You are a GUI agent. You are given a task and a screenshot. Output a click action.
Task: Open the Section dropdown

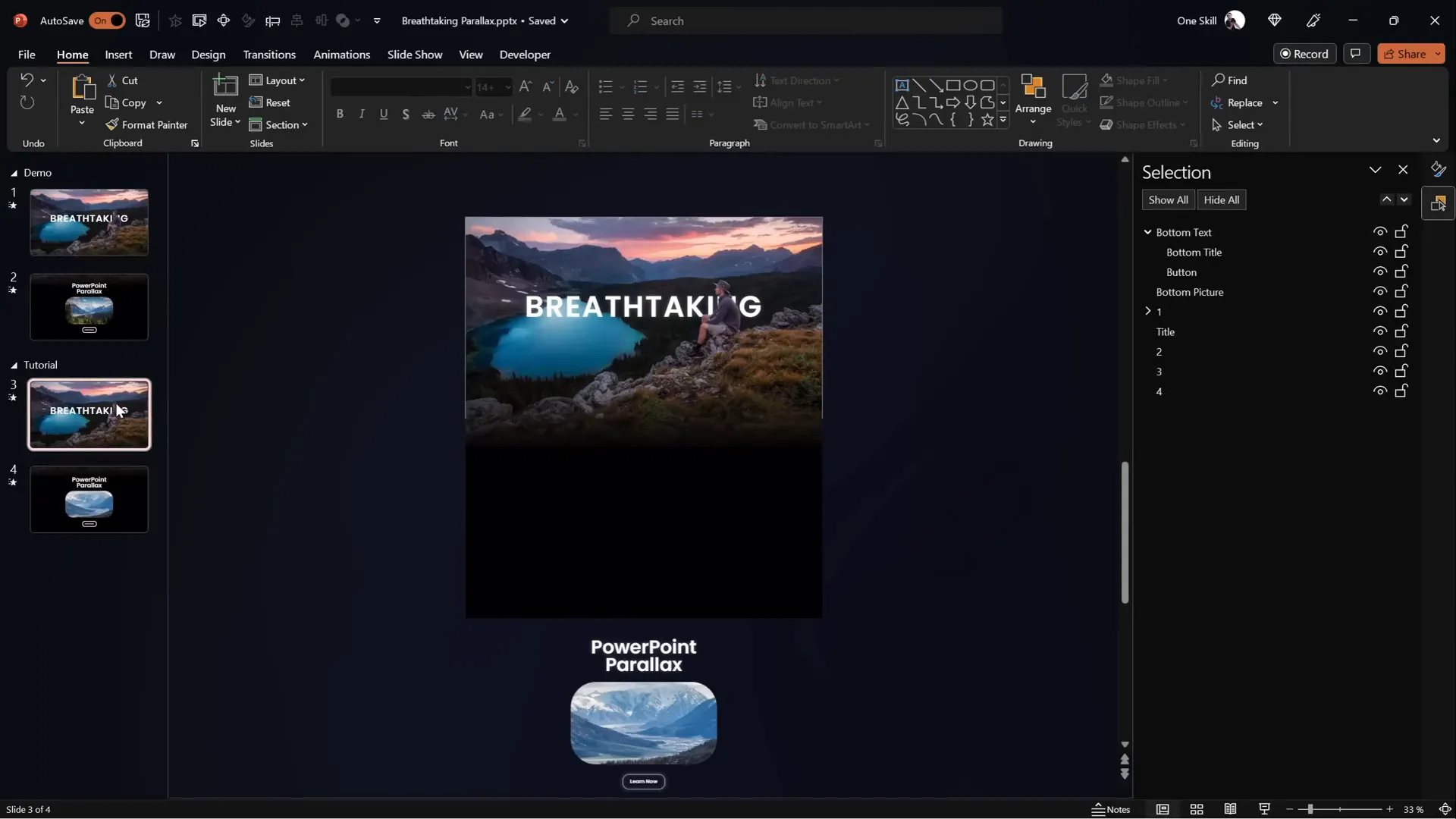point(278,124)
